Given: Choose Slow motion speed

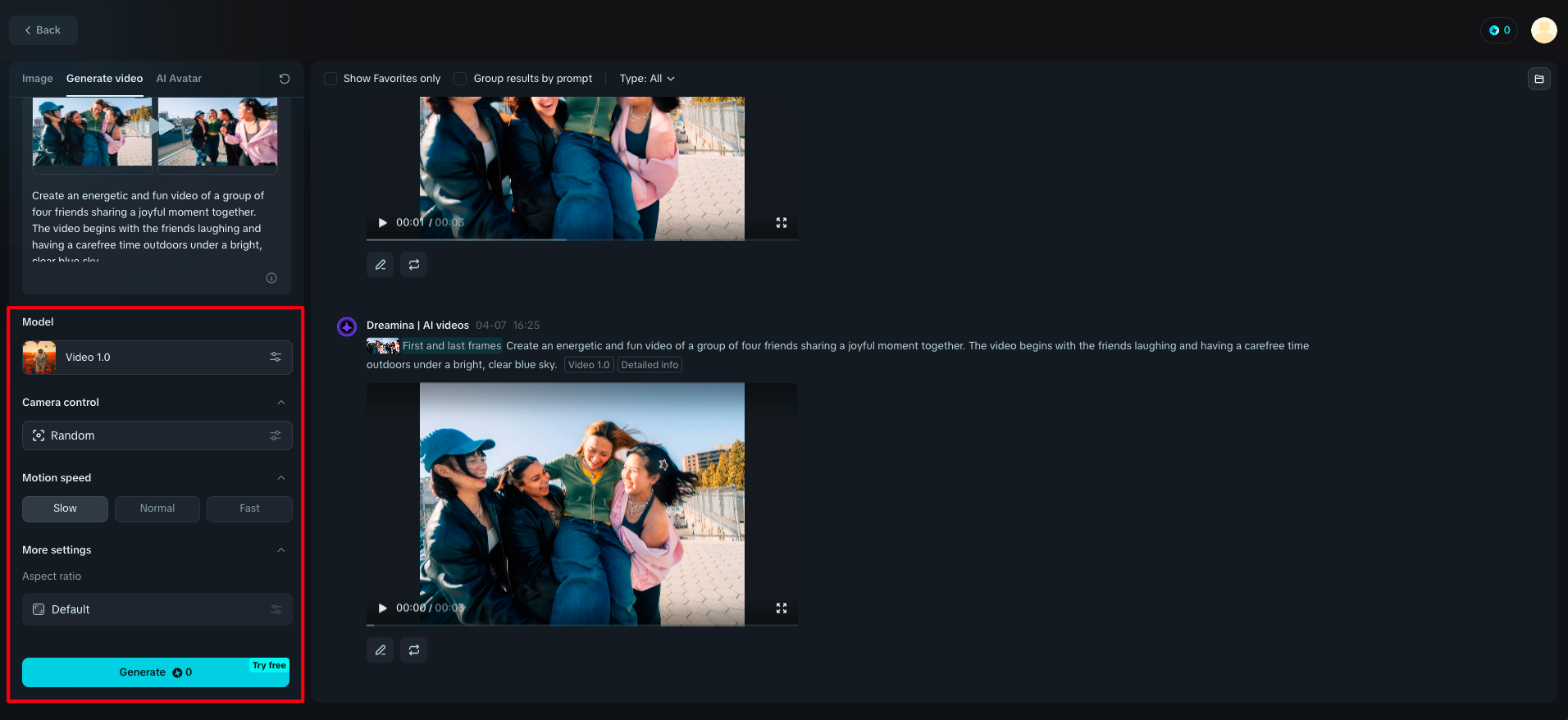Looking at the screenshot, I should (65, 508).
